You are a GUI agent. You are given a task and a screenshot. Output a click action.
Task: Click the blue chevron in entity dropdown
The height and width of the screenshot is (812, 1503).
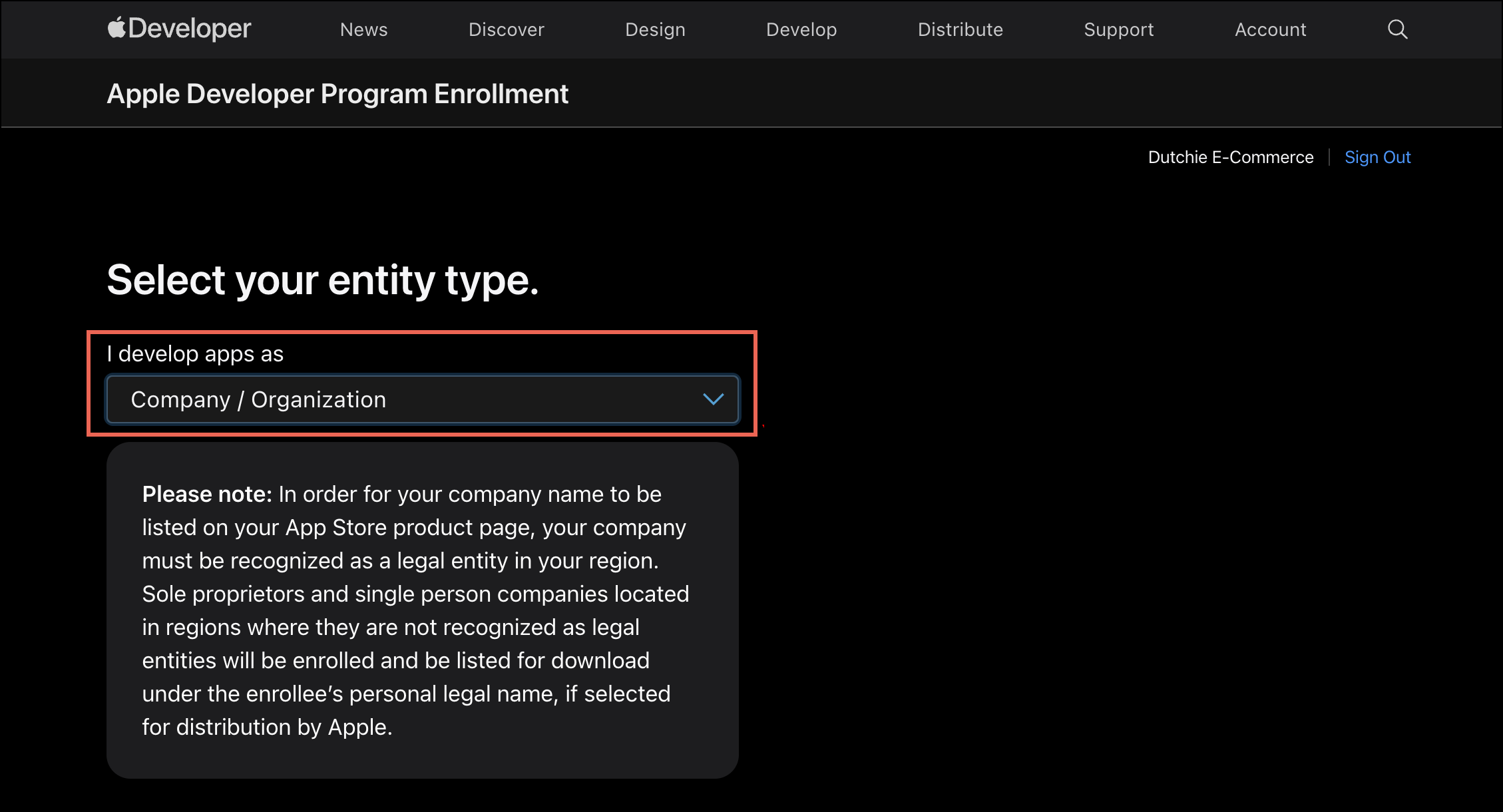(x=713, y=399)
